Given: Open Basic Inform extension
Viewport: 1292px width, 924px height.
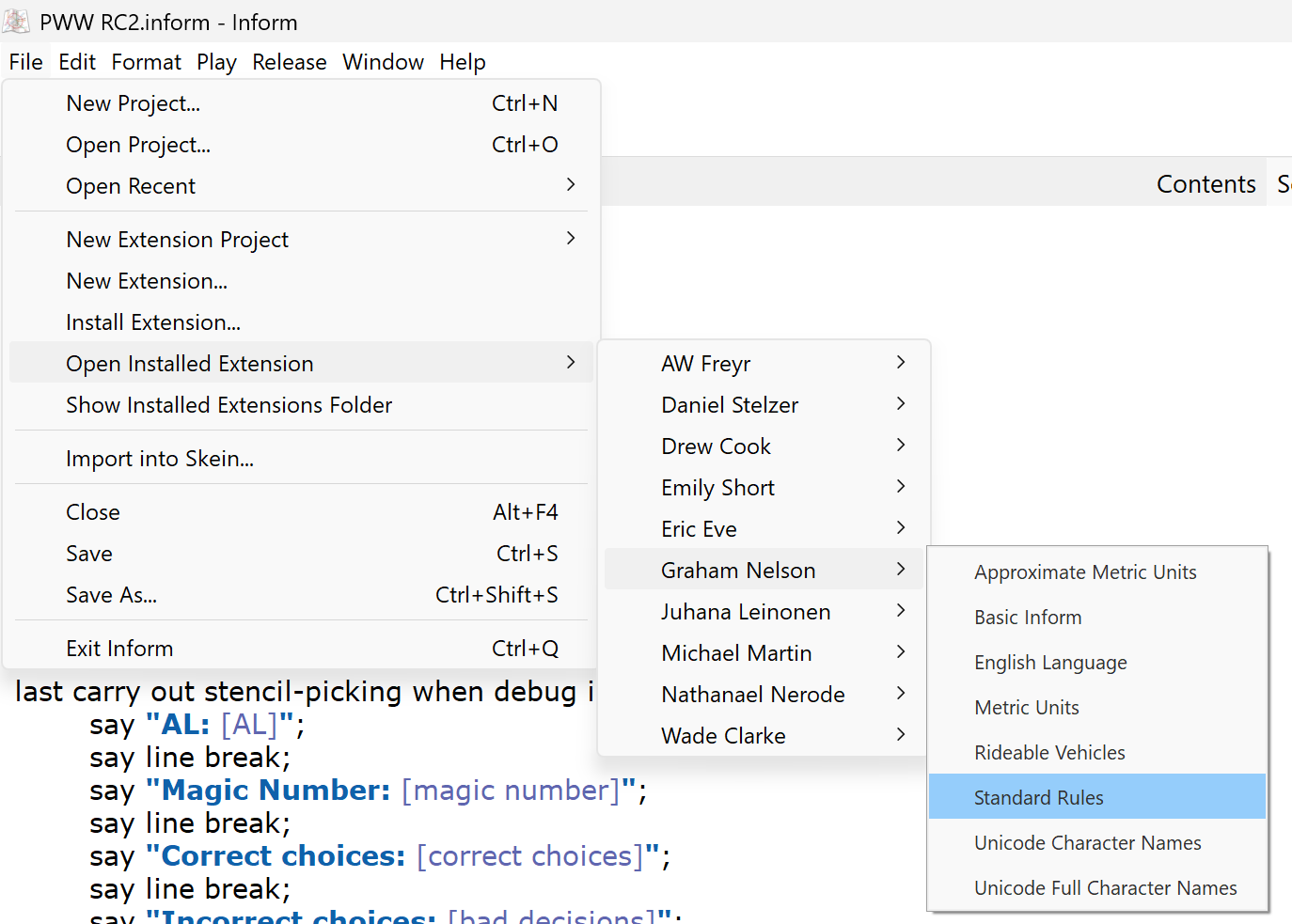Looking at the screenshot, I should [x=1097, y=618].
